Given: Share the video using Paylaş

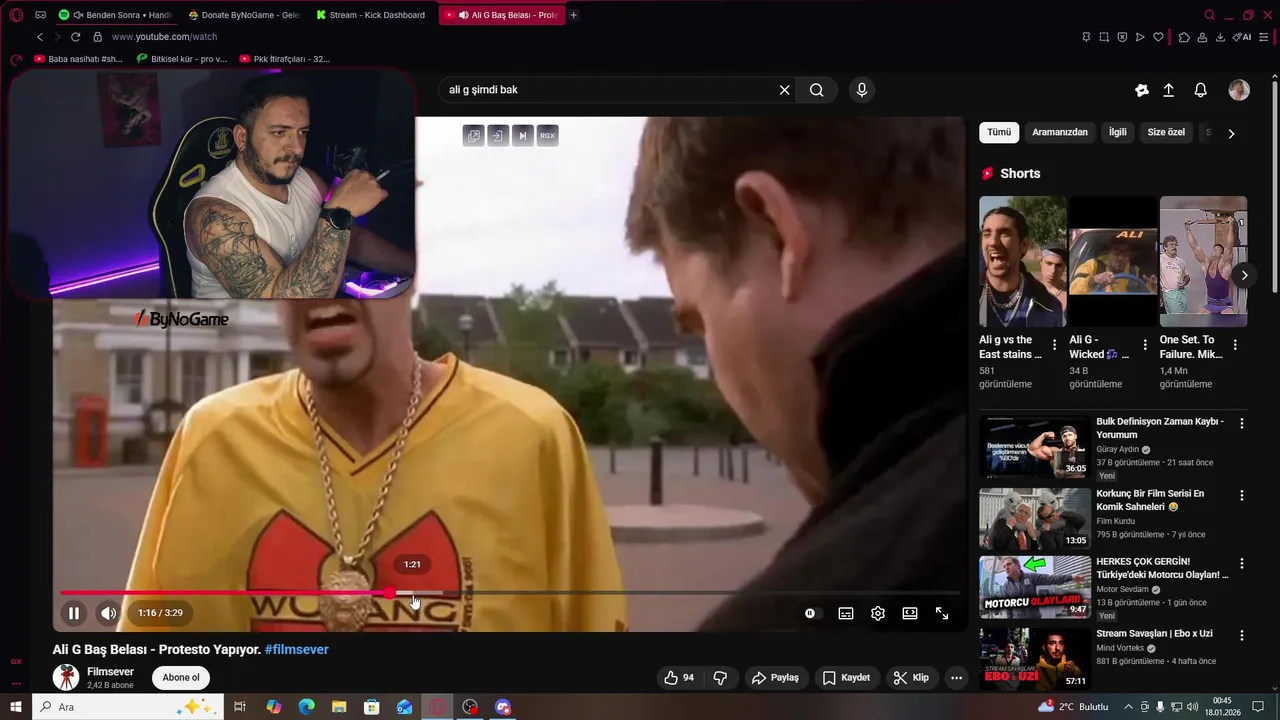Looking at the screenshot, I should click(x=776, y=678).
